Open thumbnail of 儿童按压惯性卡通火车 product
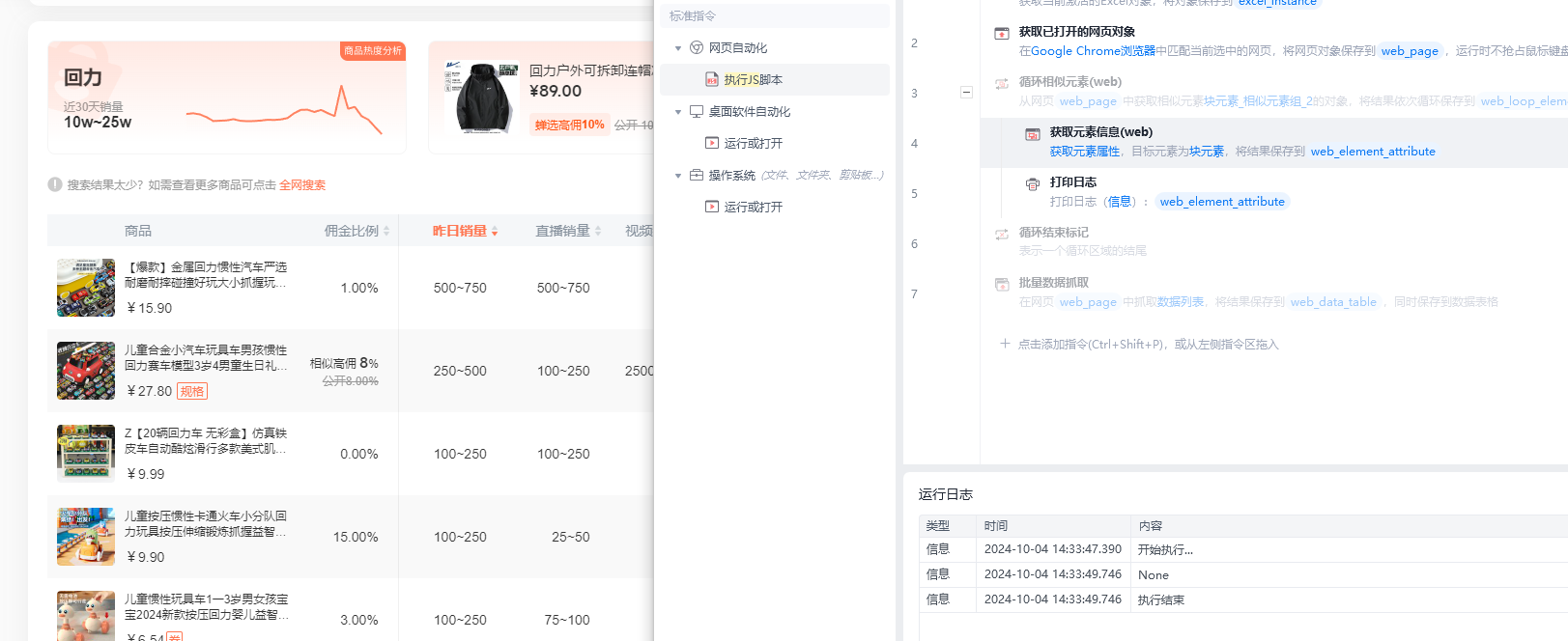Screen dimensions: 1568x641 [86, 537]
